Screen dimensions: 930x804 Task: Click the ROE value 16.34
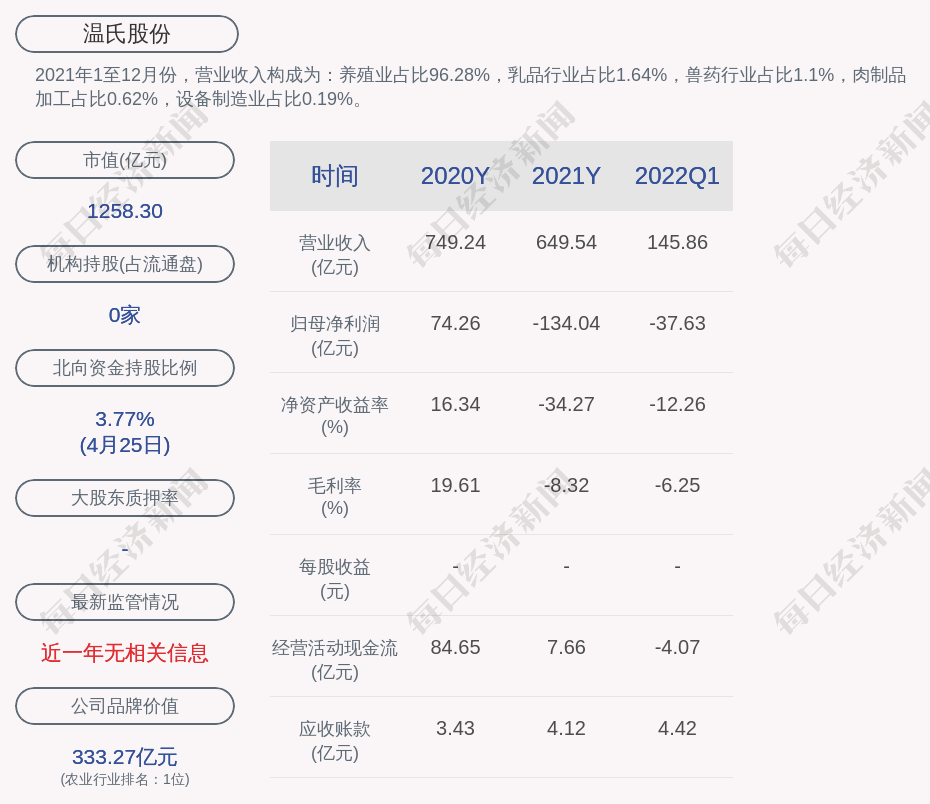click(x=455, y=404)
